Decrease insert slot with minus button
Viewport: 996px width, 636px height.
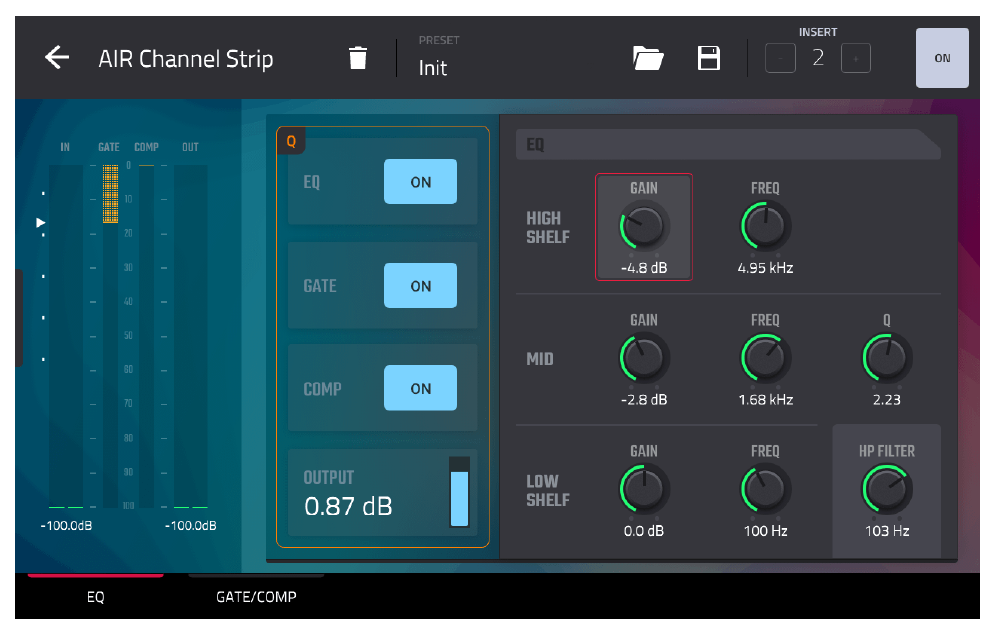780,58
